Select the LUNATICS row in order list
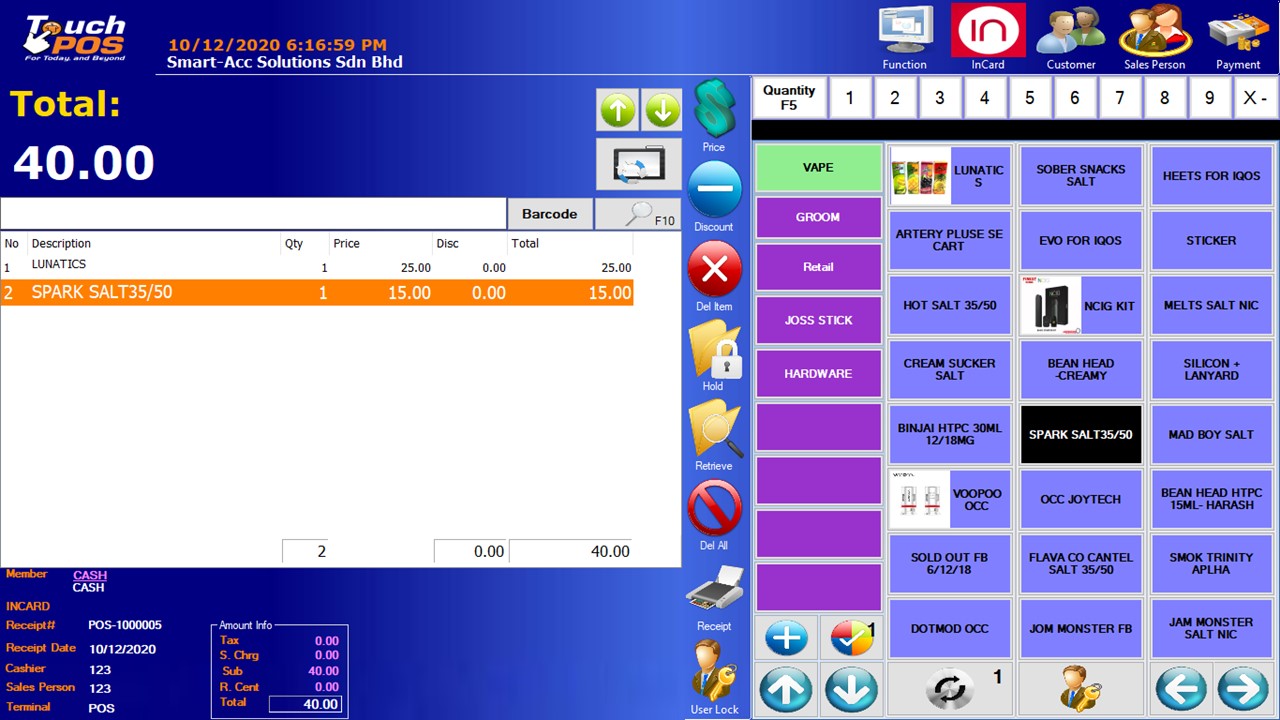This screenshot has width=1280, height=720. (x=317, y=267)
